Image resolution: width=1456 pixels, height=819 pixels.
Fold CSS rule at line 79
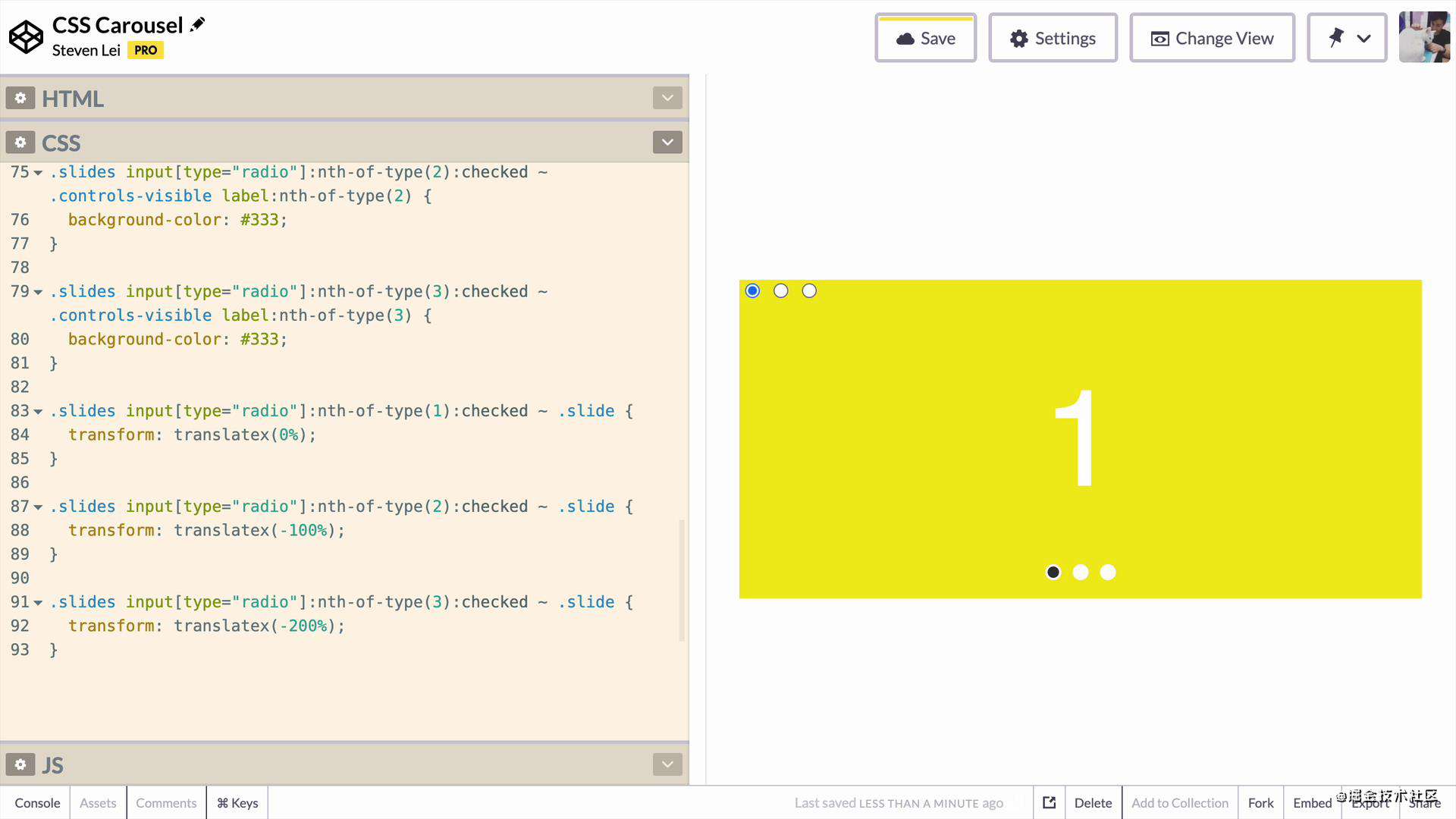38,292
